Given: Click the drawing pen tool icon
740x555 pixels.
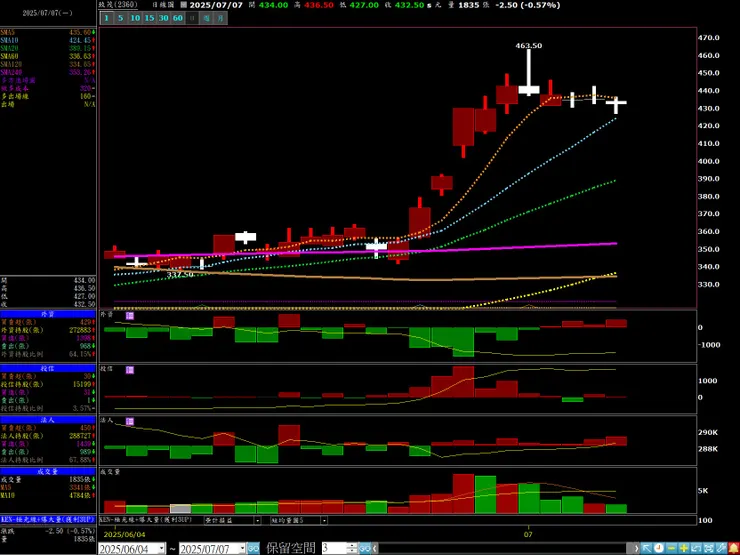Looking at the screenshot, I should coord(720,548).
